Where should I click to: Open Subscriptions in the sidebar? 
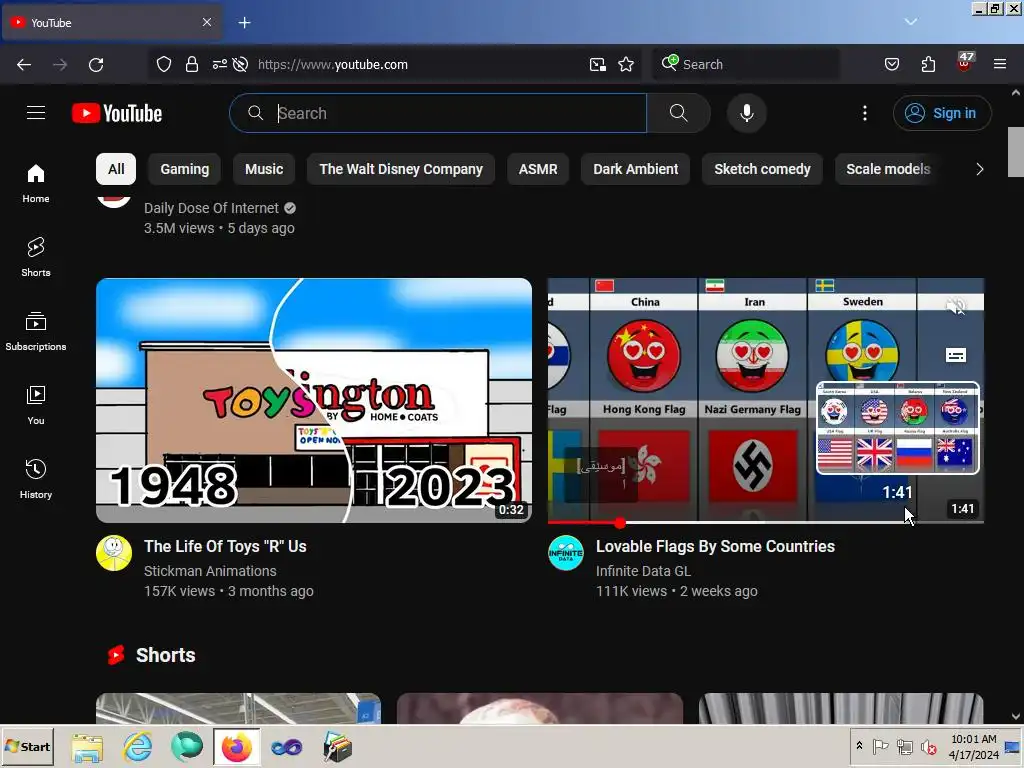[36, 332]
